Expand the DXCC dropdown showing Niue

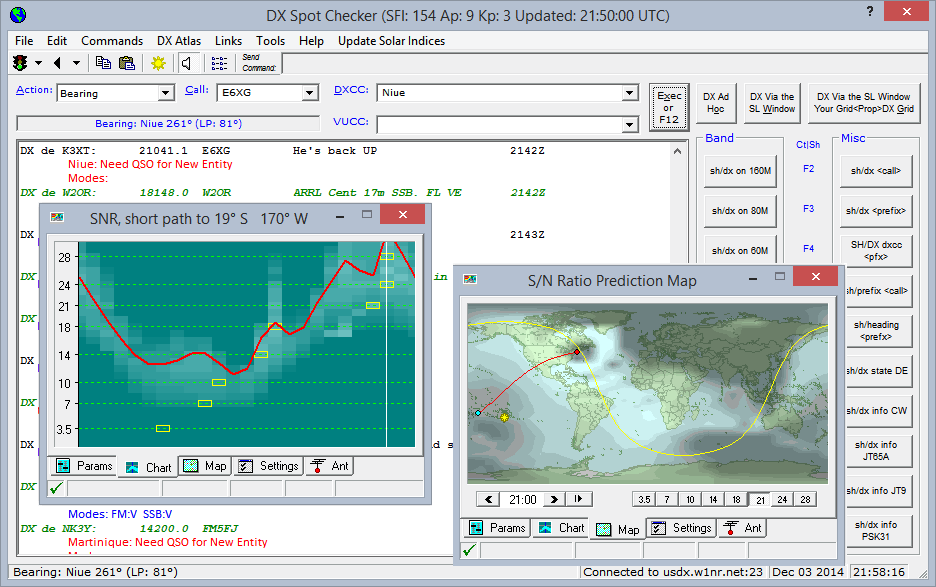click(629, 93)
